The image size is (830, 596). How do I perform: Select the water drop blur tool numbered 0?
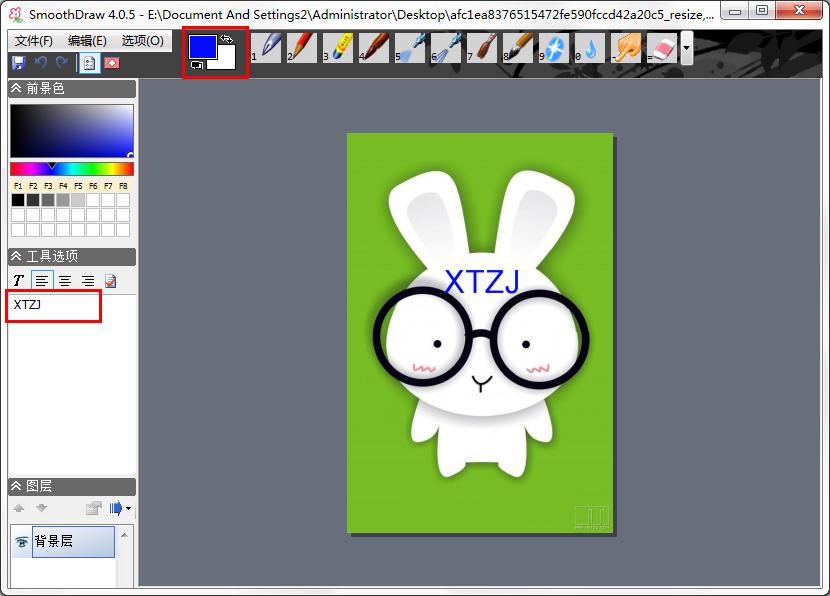tap(590, 48)
